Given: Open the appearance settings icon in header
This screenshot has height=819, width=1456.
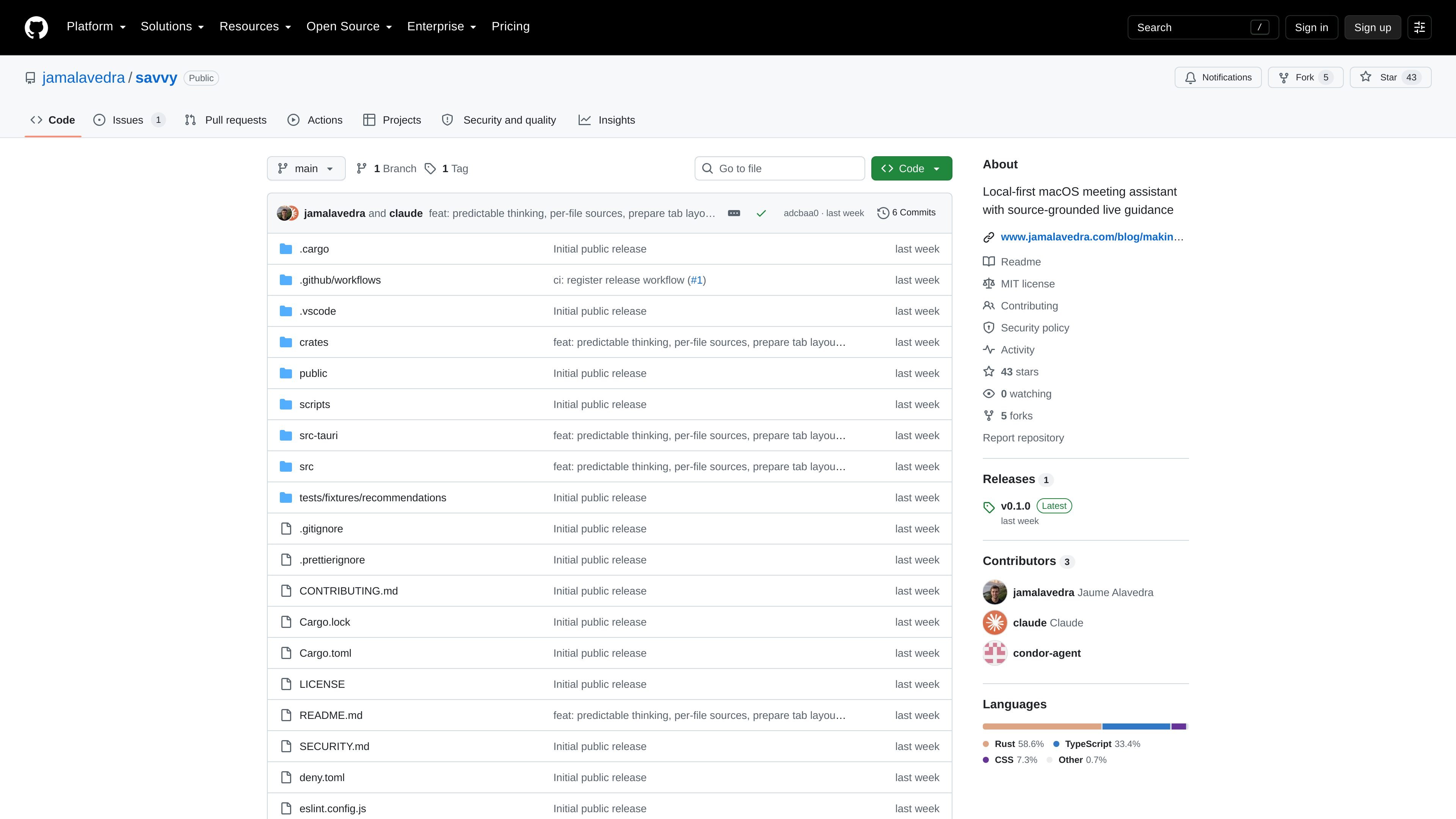Looking at the screenshot, I should click(1419, 27).
